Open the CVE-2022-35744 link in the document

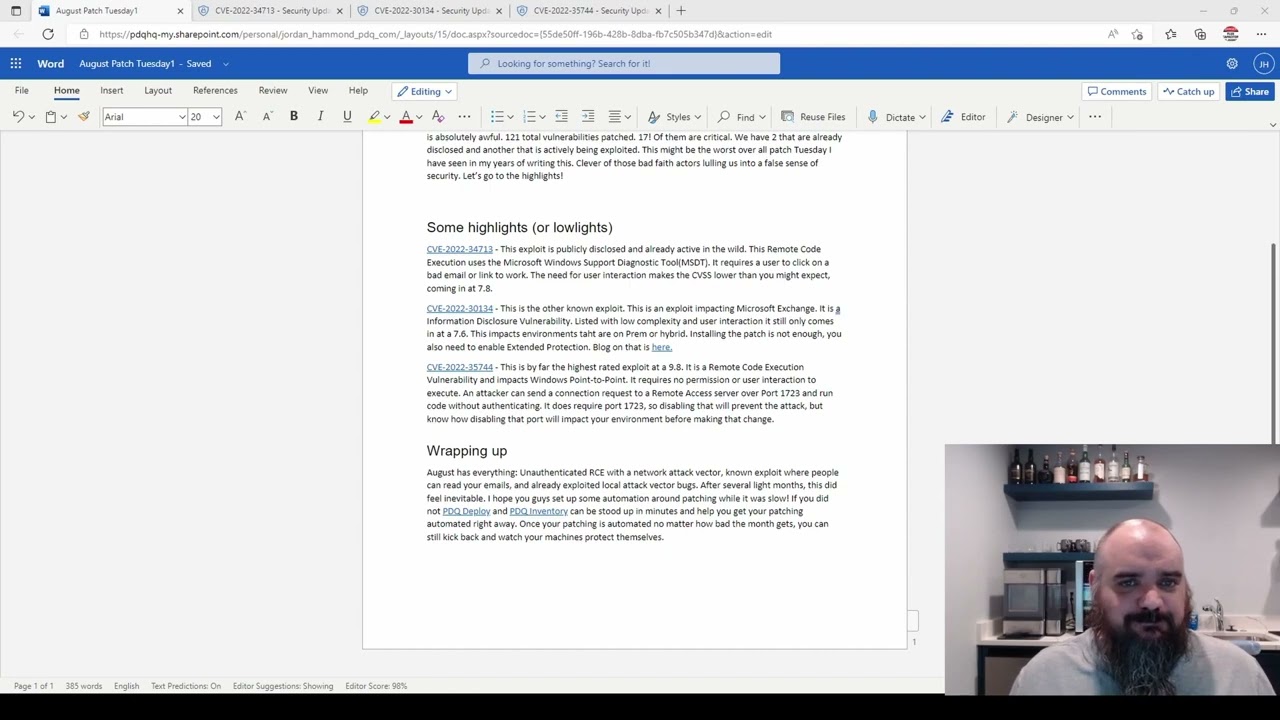[x=460, y=367]
